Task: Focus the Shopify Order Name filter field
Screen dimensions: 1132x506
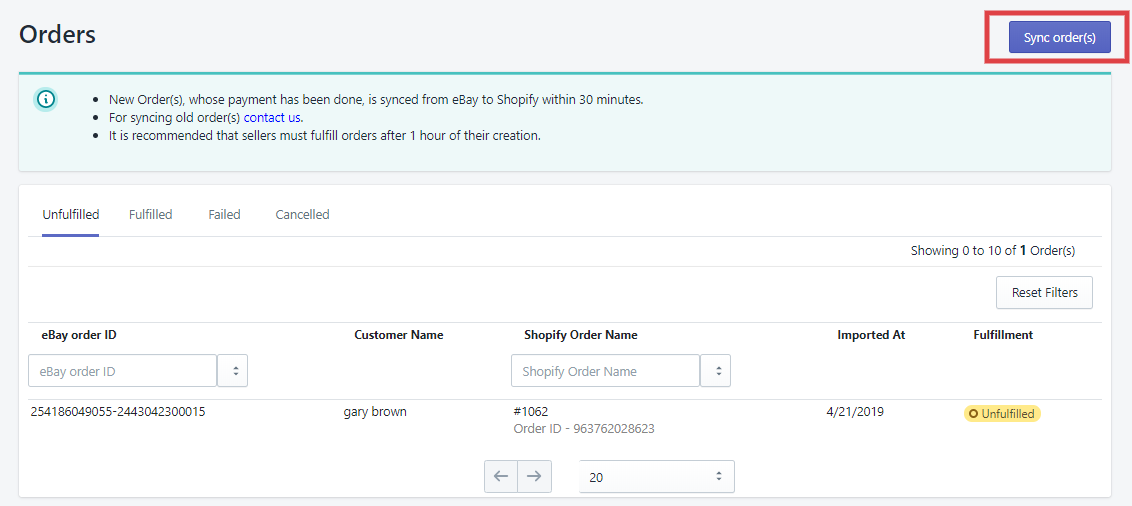Action: [x=605, y=371]
